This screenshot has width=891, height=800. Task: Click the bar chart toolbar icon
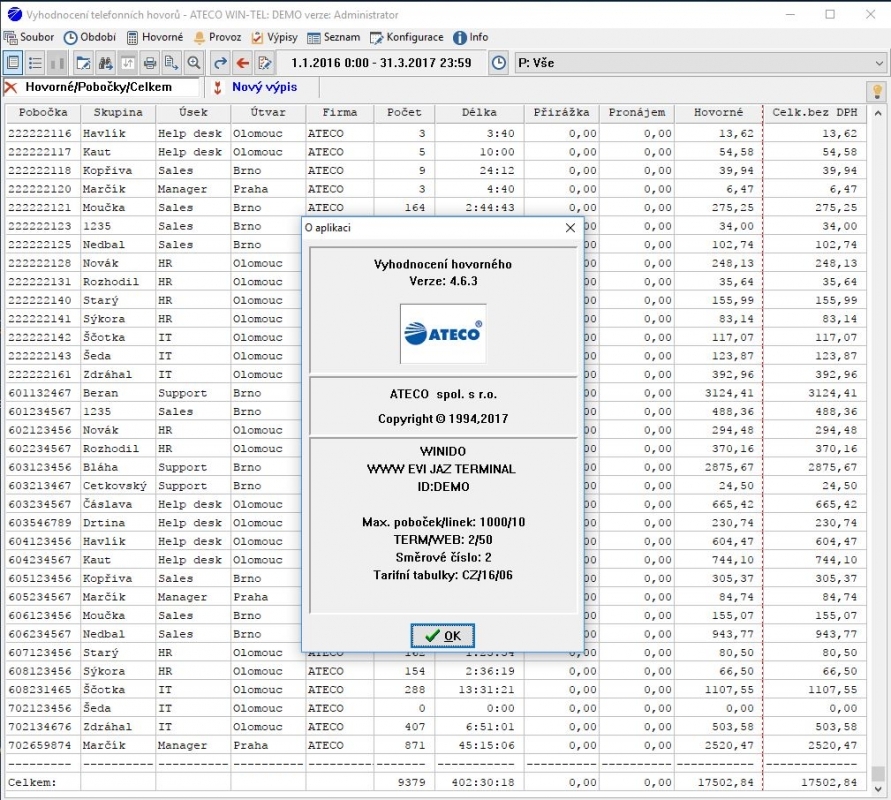click(x=57, y=62)
